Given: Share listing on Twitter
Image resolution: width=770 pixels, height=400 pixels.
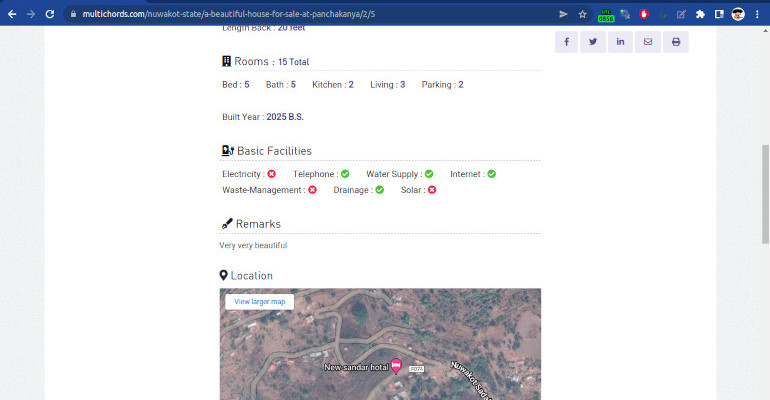Looking at the screenshot, I should click(x=593, y=42).
